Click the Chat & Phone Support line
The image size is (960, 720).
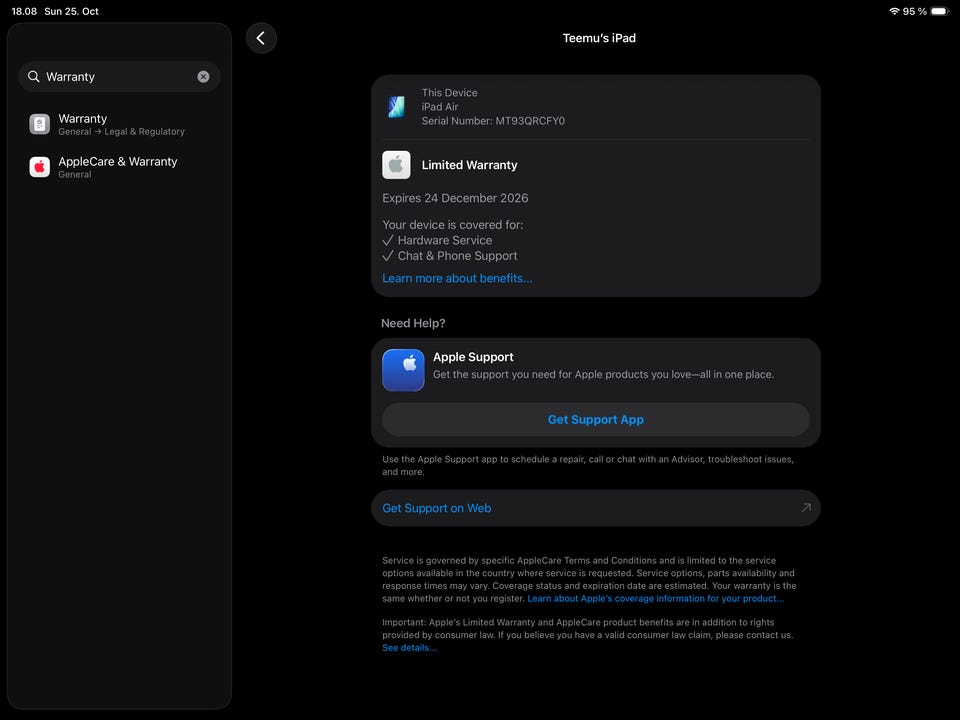[449, 256]
